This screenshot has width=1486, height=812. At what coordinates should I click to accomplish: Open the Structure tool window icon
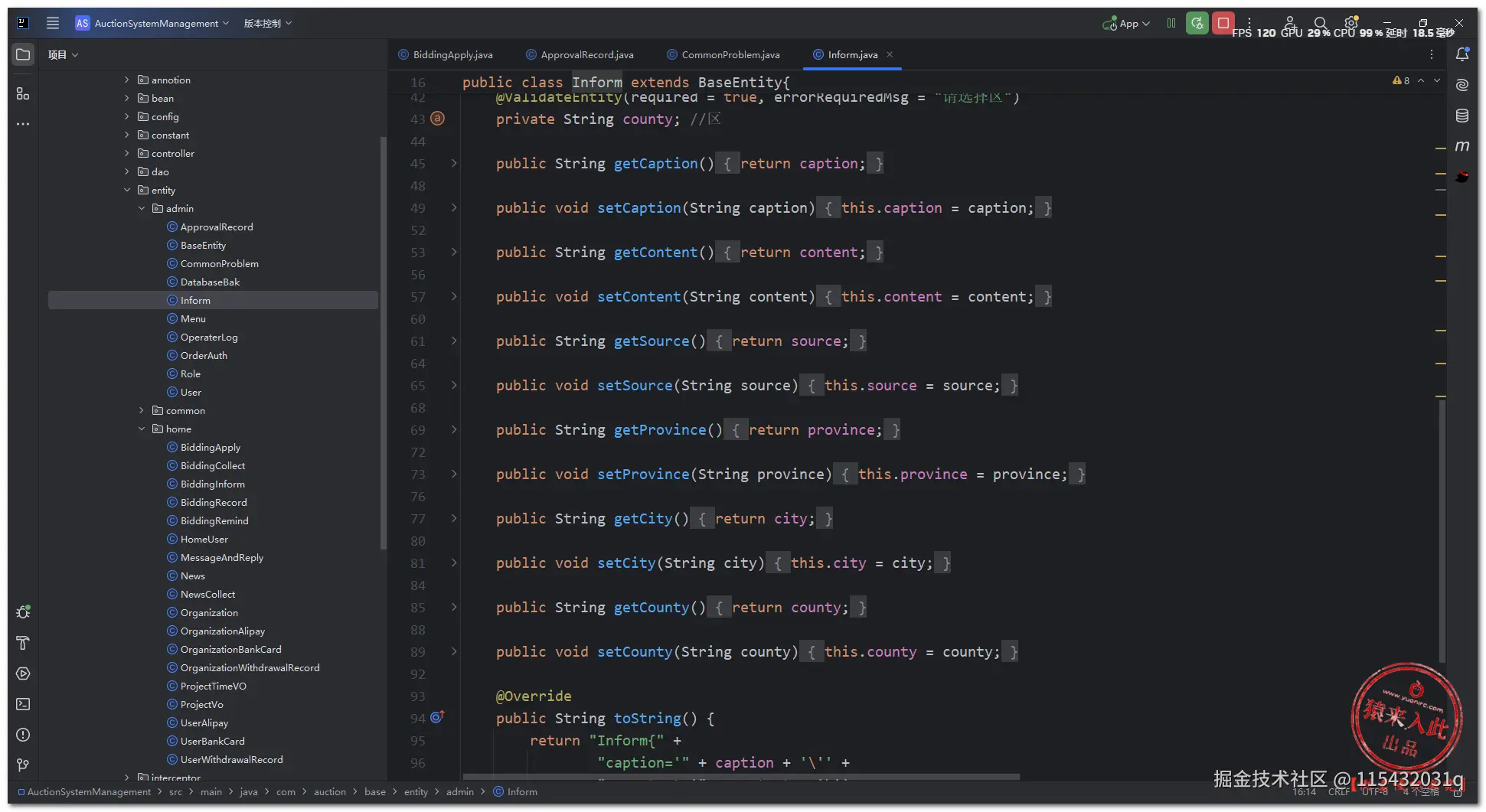(x=23, y=93)
